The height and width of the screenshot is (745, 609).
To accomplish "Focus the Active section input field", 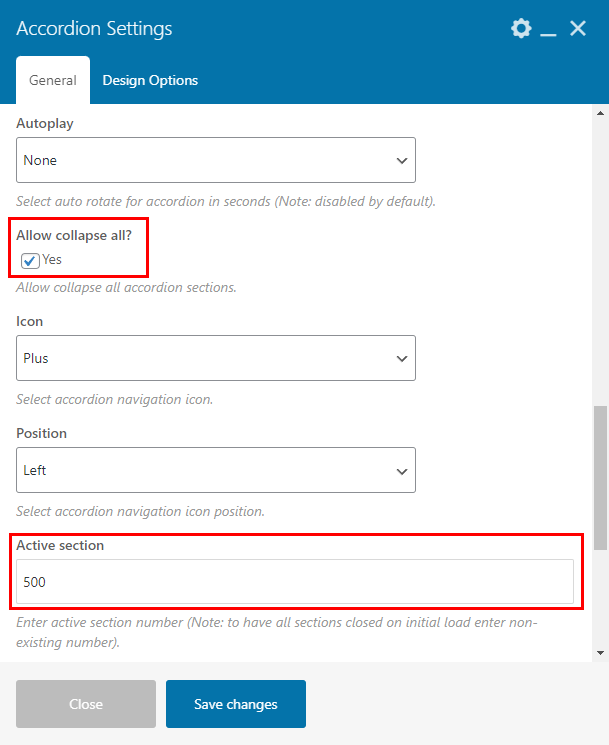I will (295, 582).
